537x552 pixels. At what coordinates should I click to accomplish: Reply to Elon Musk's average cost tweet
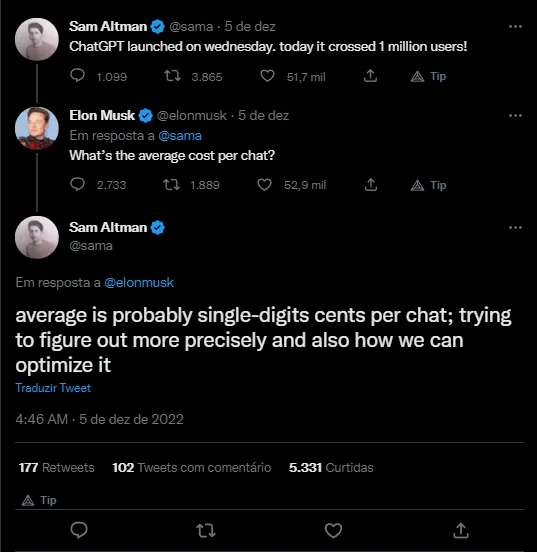coord(77,184)
